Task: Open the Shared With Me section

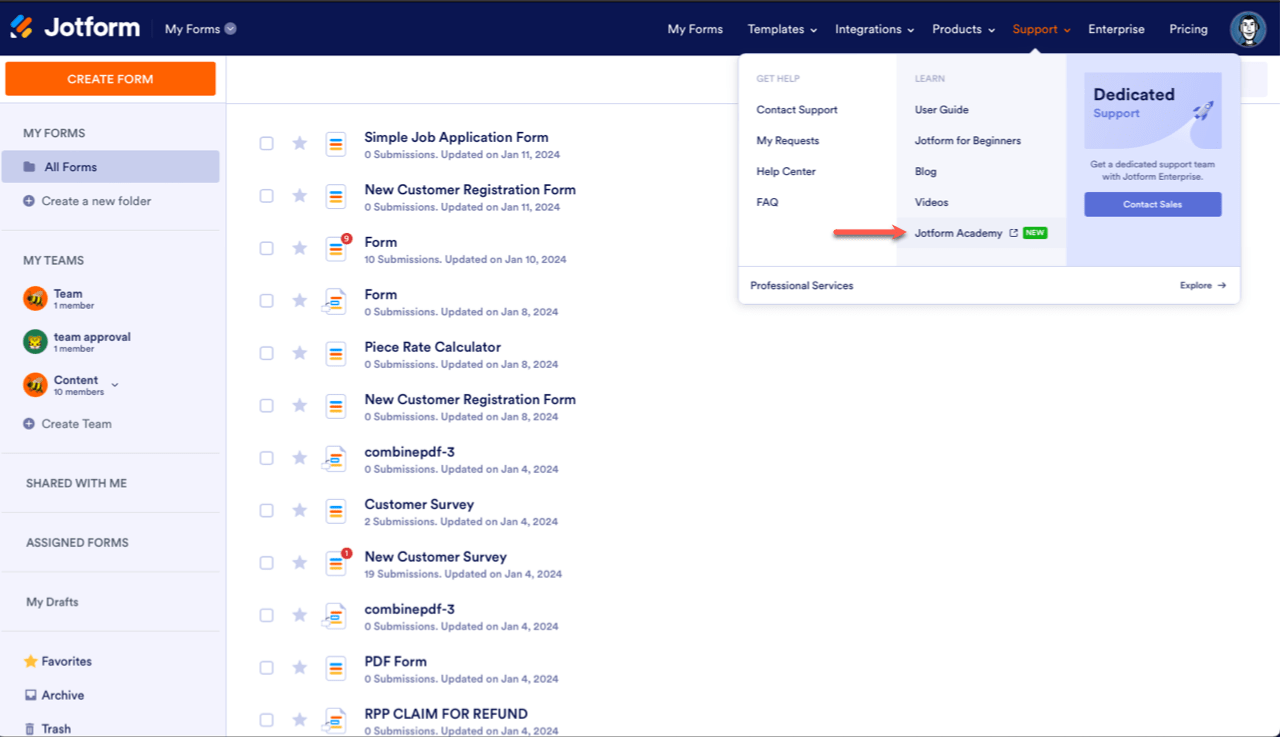Action: pos(76,483)
